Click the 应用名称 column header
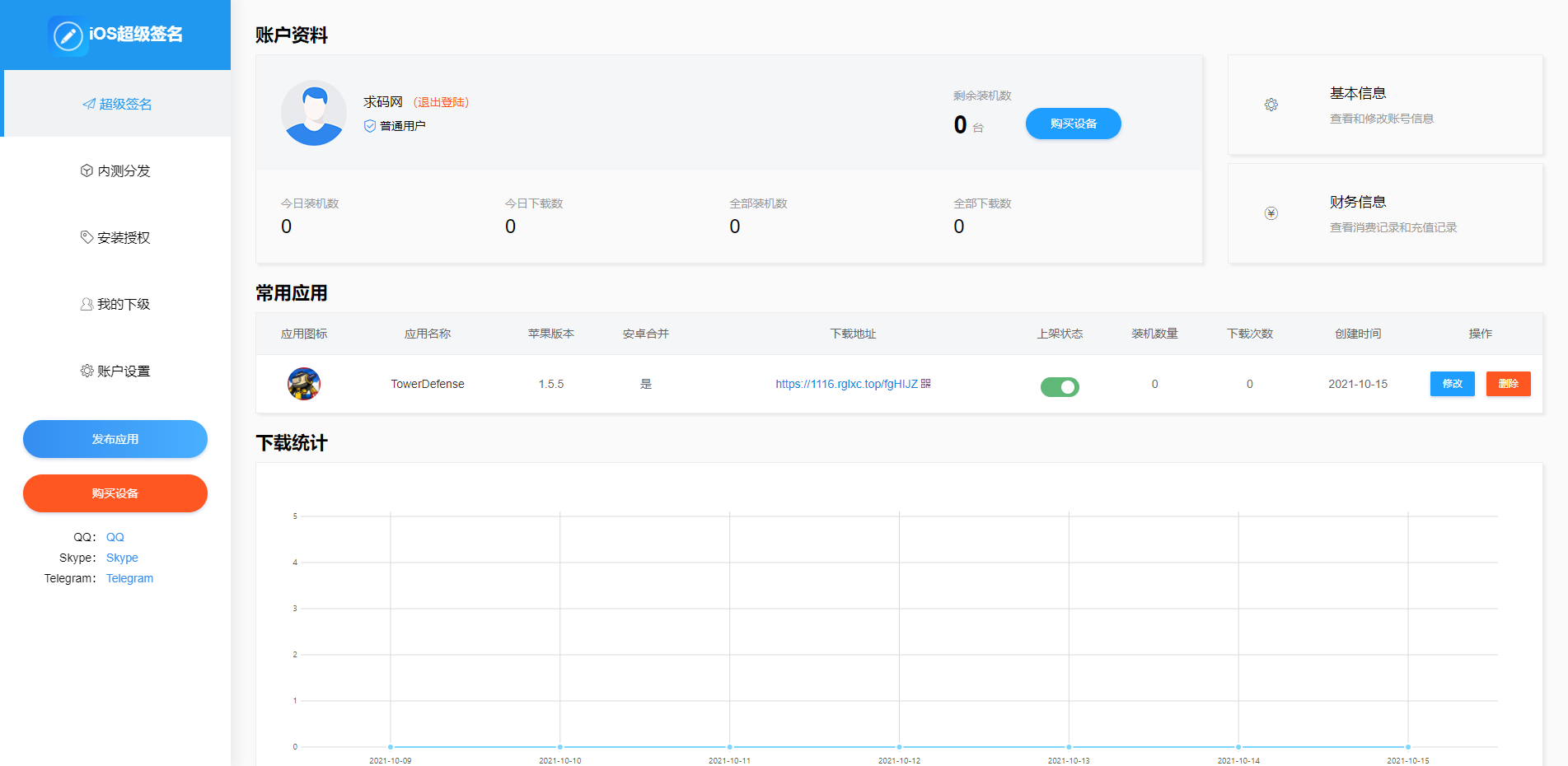1568x766 pixels. click(x=428, y=334)
